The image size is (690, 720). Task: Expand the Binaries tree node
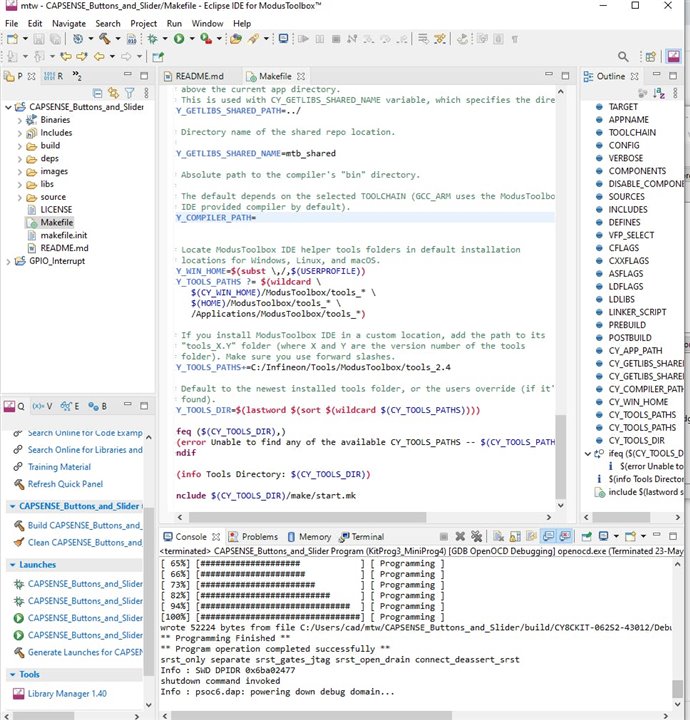18,119
